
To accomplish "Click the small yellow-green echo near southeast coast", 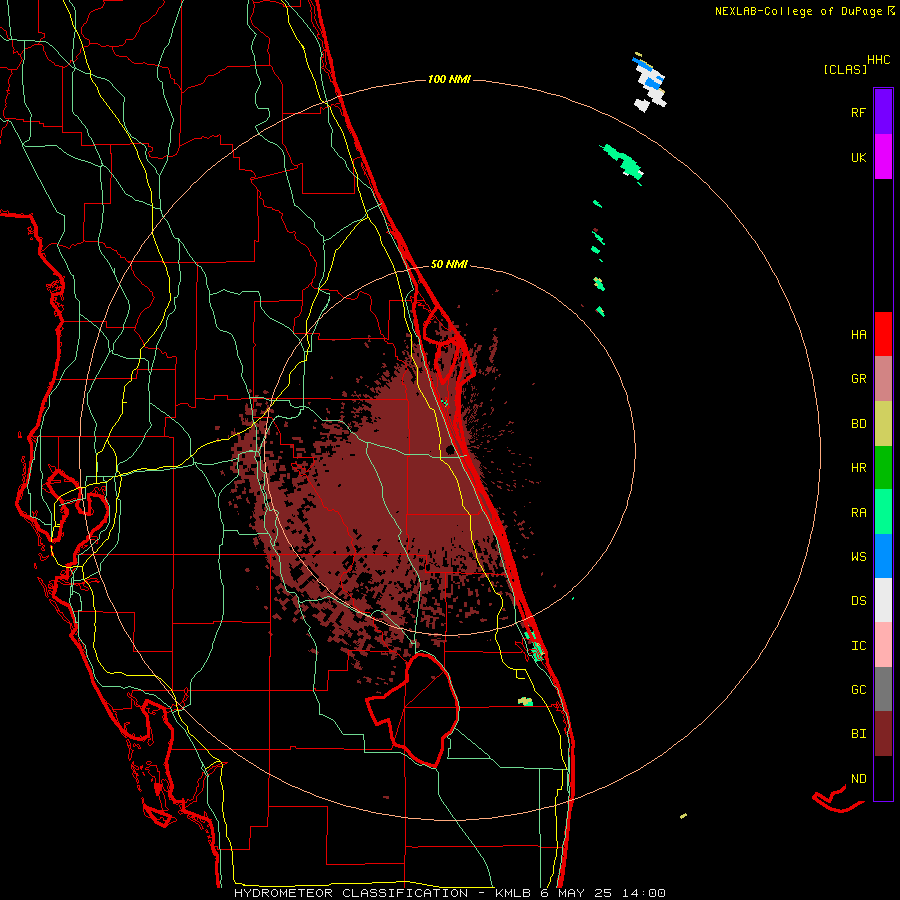I will (525, 701).
